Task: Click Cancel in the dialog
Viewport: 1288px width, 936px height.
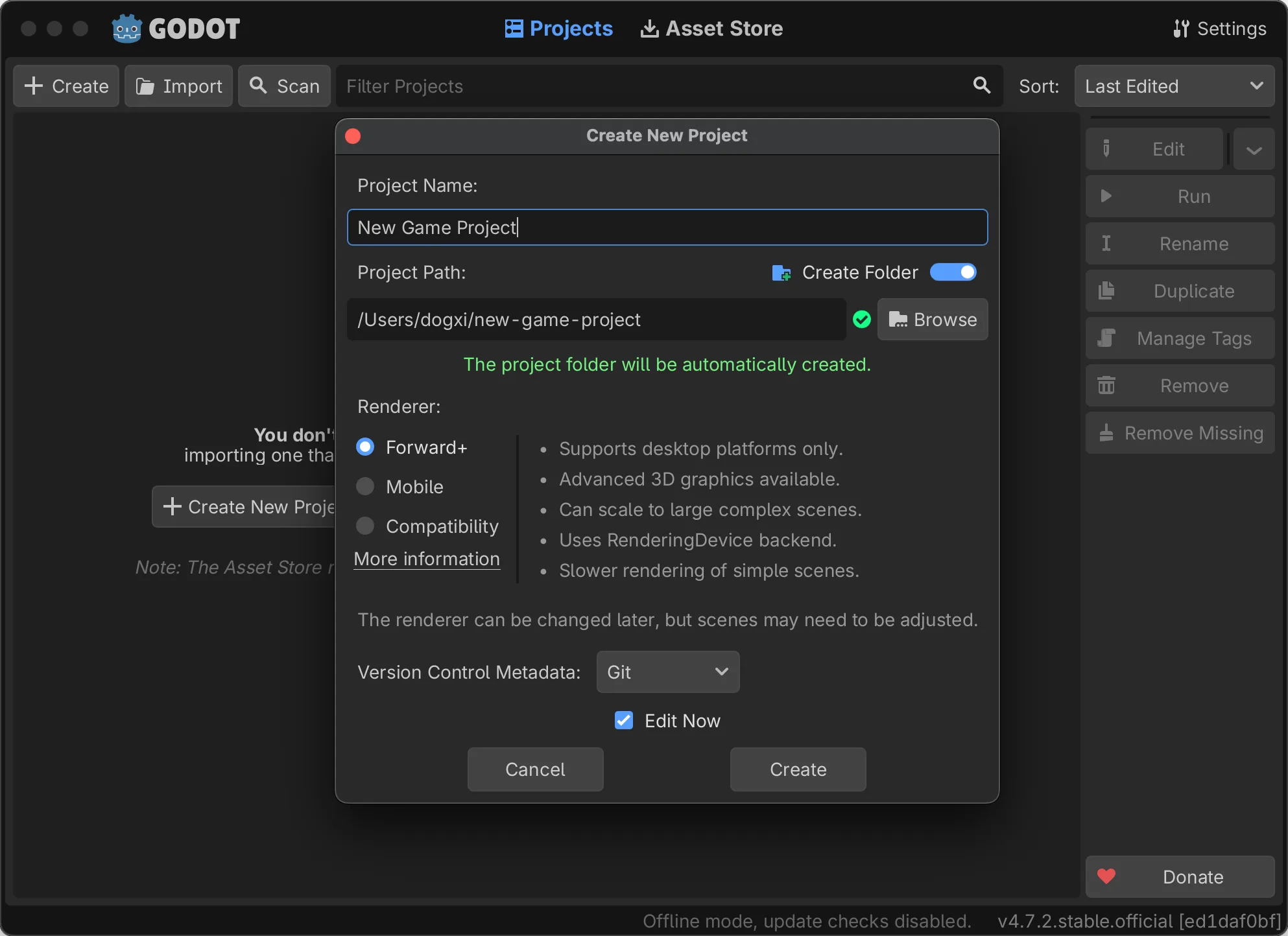Action: 536,769
